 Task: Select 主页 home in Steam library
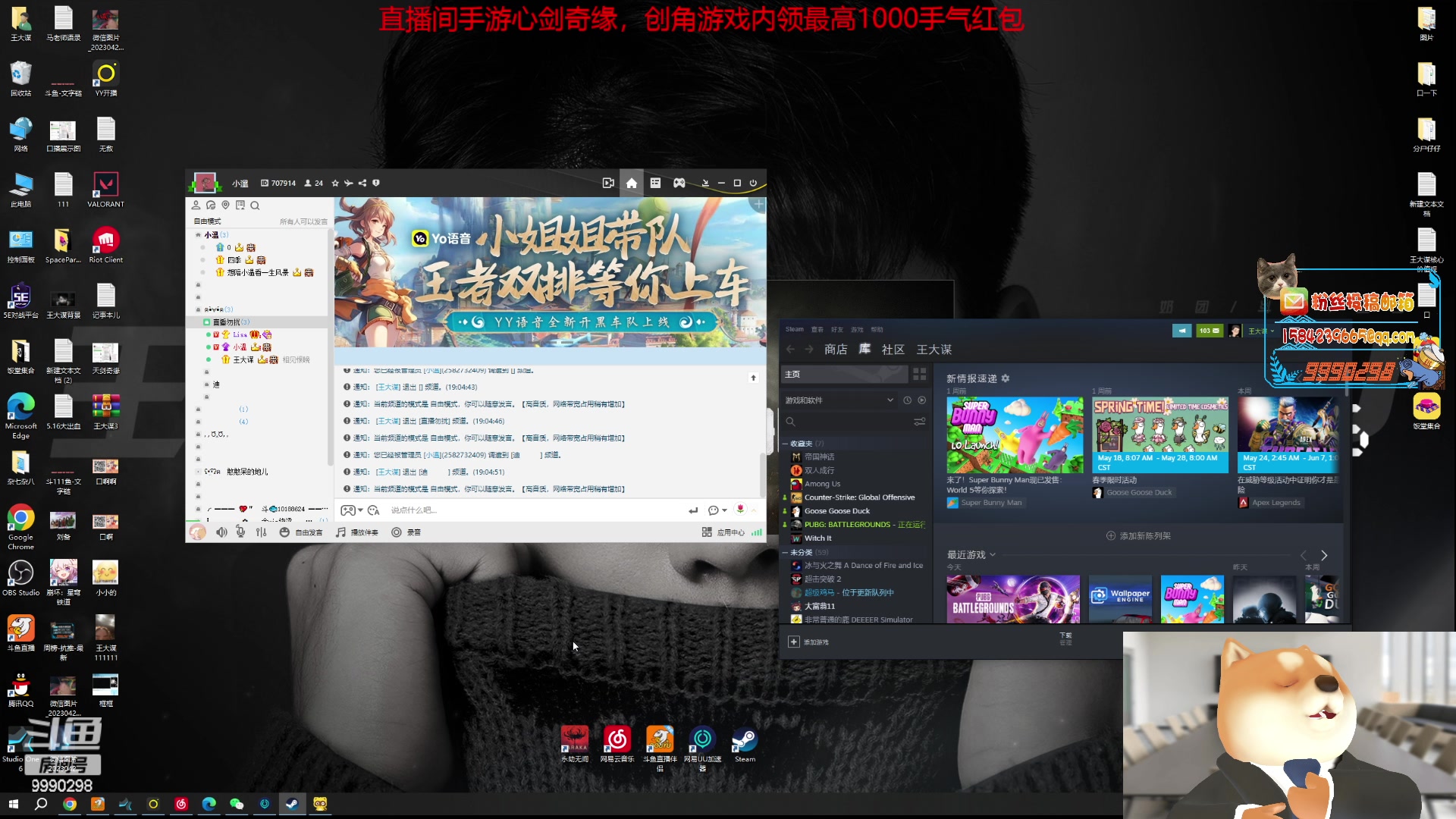click(x=844, y=374)
